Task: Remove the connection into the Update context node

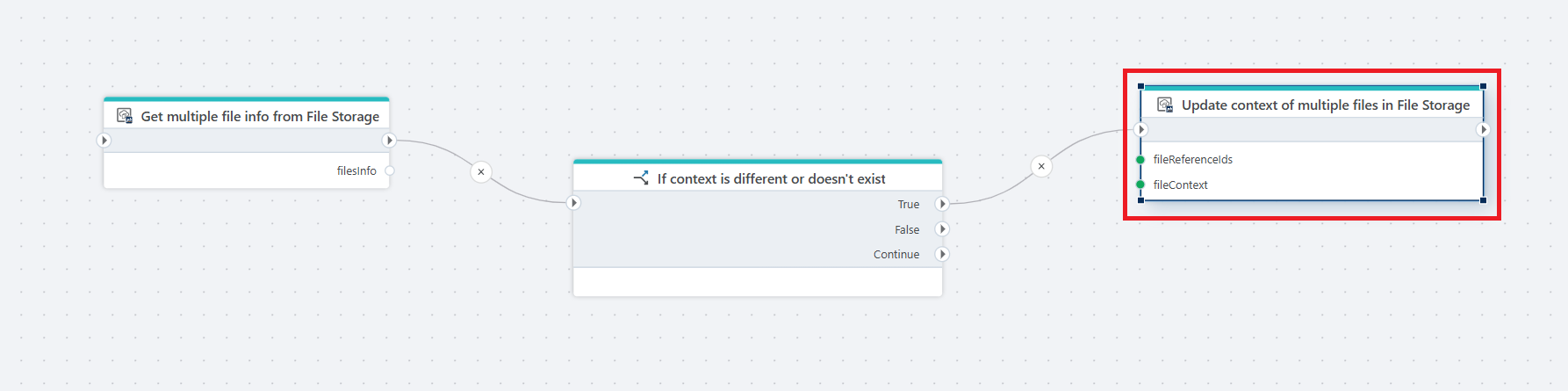Action: (1041, 166)
